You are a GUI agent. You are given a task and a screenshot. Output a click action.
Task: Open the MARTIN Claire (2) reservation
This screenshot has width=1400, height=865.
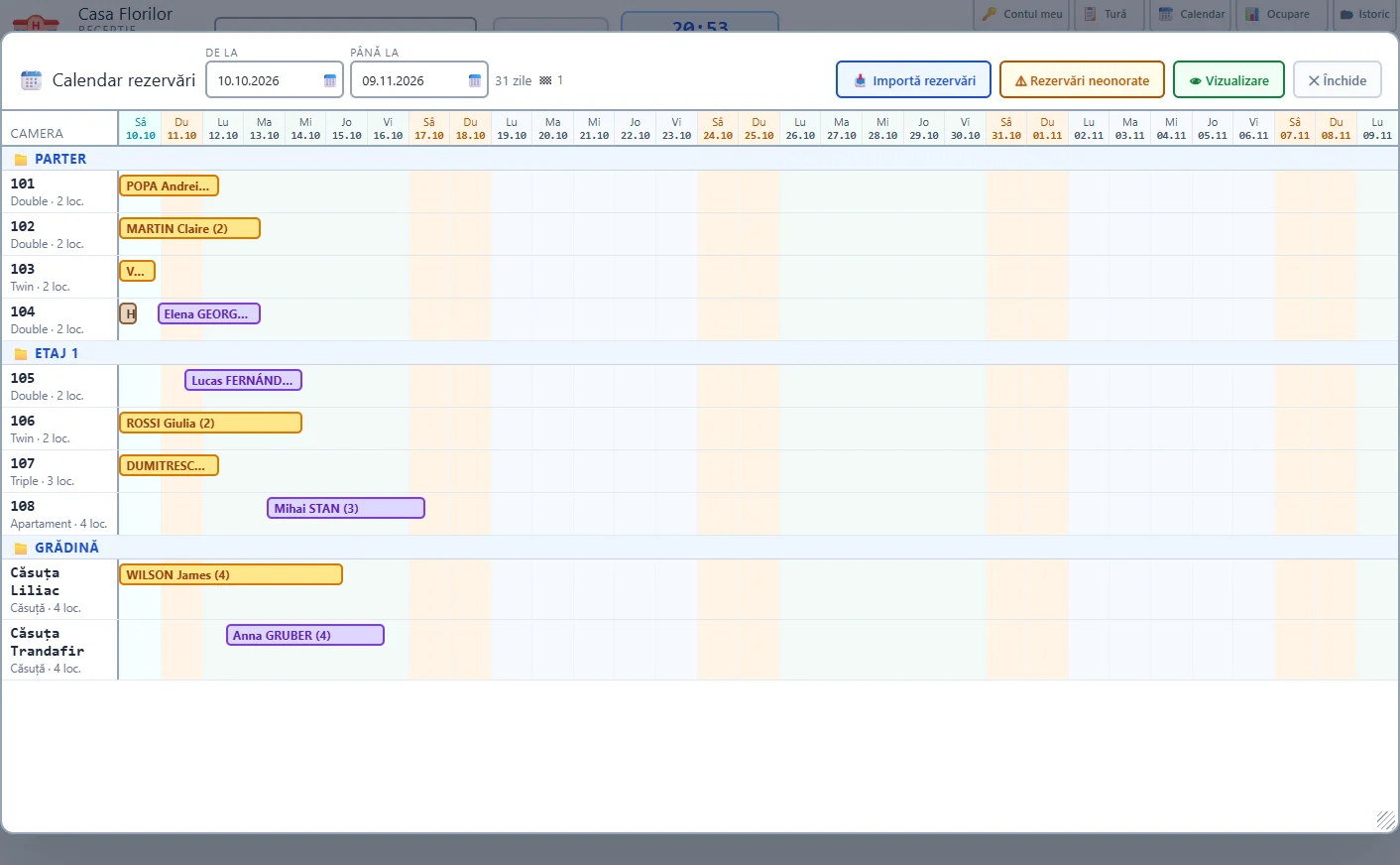(x=189, y=228)
